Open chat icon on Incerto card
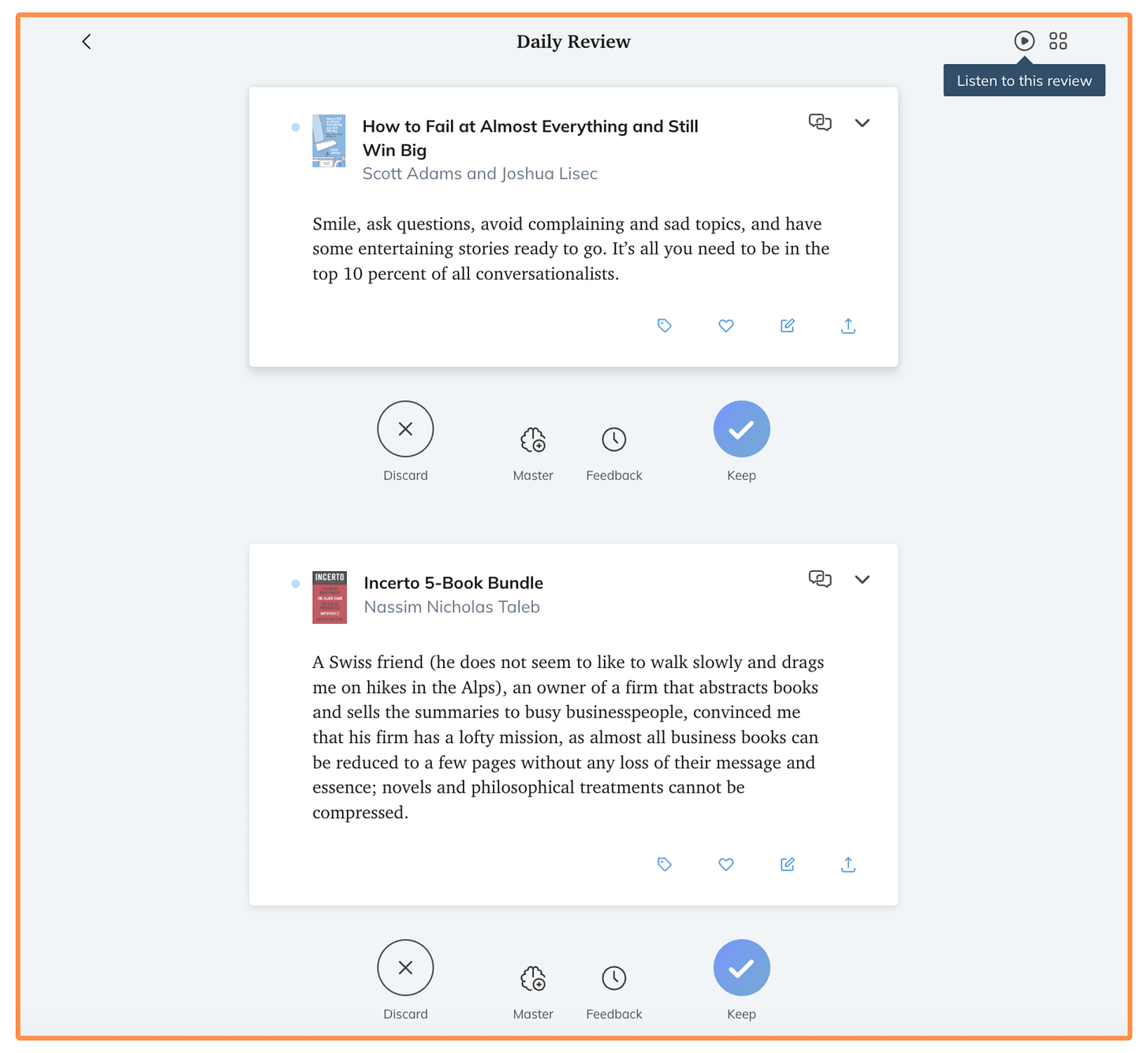This screenshot has width=1148, height=1053. [820, 579]
